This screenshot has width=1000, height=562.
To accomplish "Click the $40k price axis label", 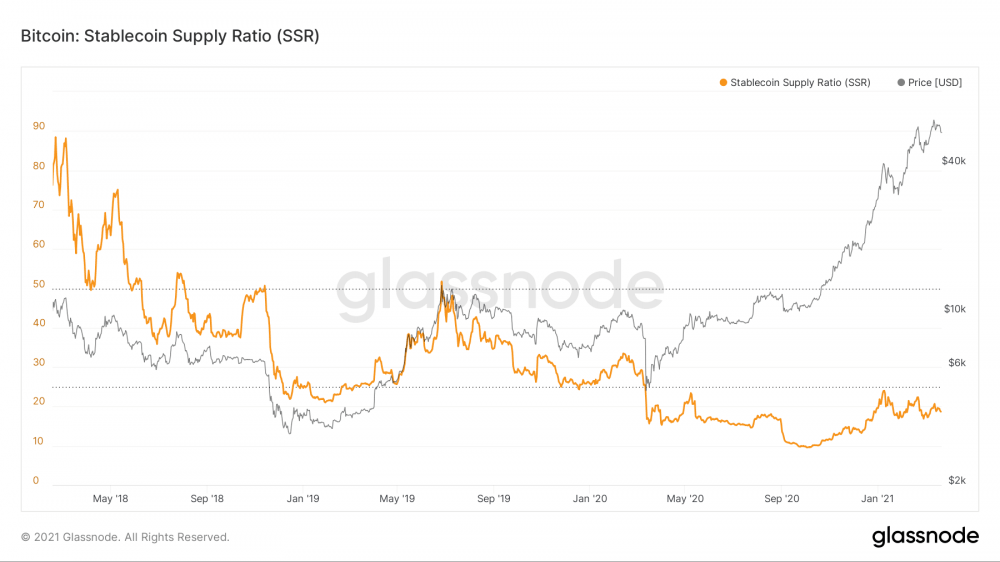I will pos(953,160).
